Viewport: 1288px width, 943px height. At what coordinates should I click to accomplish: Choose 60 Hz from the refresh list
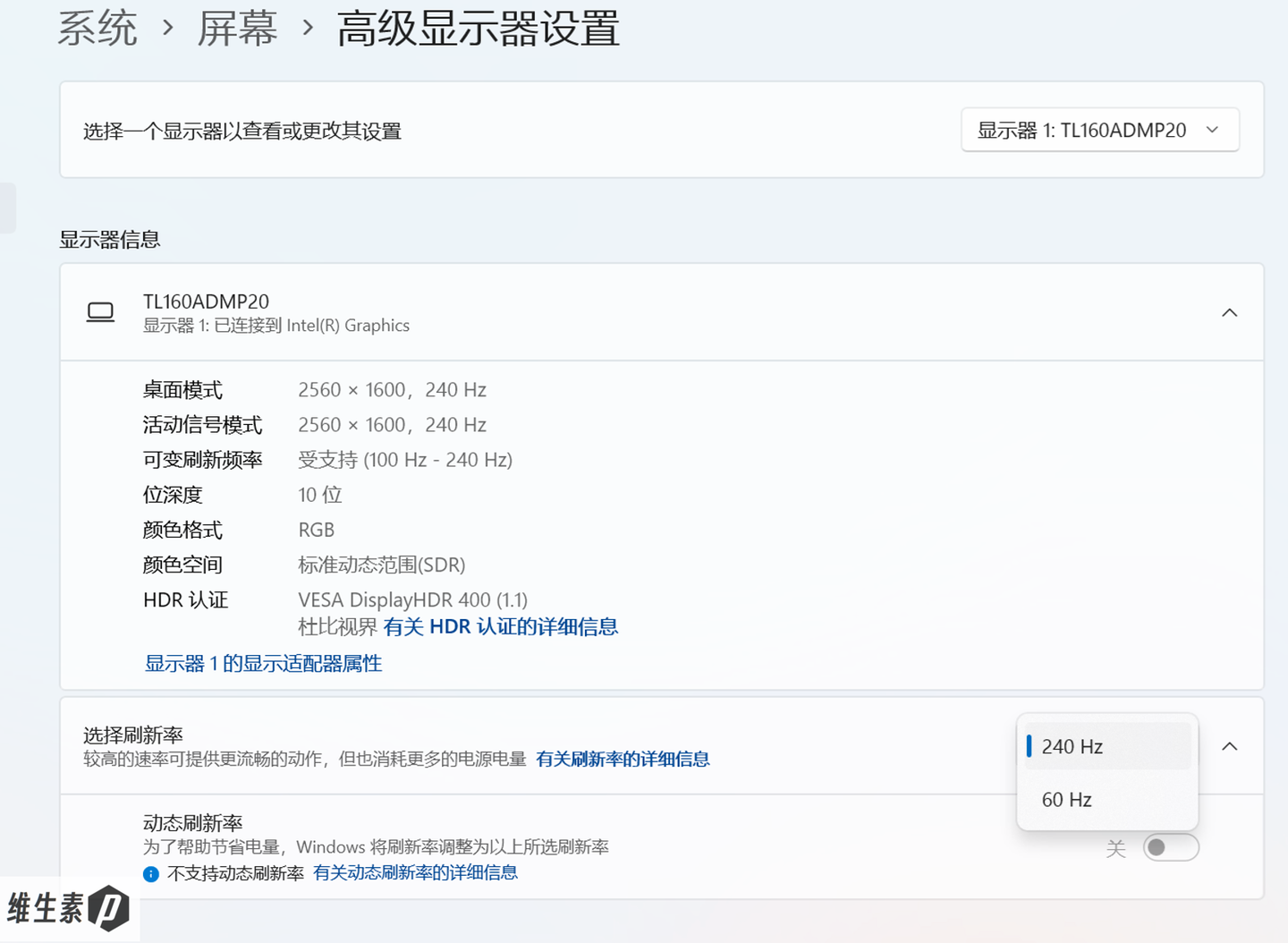coord(1107,799)
